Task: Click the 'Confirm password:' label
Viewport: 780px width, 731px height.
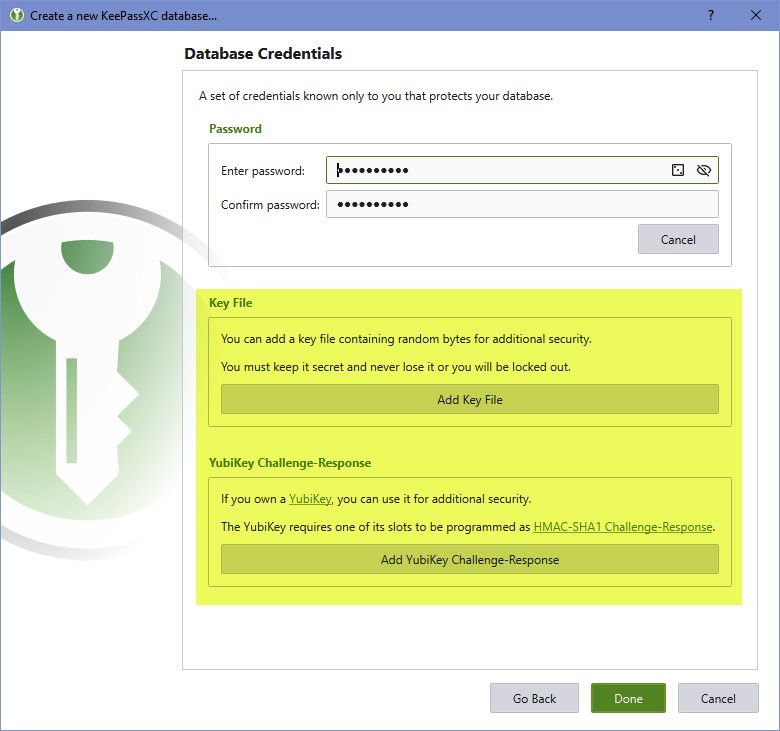Action: click(x=270, y=205)
